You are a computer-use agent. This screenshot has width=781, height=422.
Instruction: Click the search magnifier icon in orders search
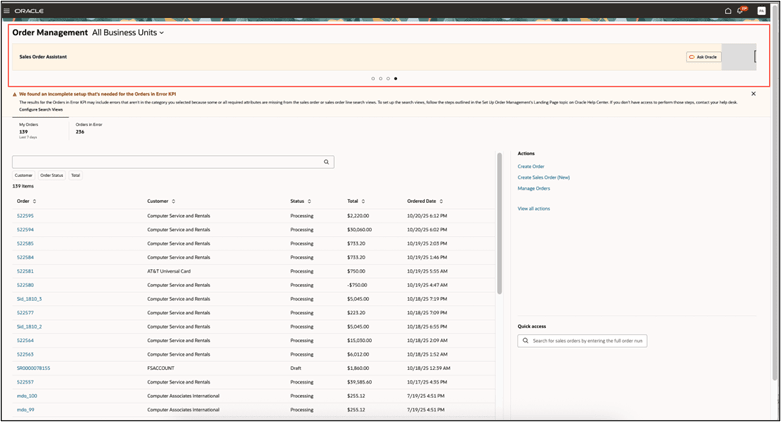pyautogui.click(x=326, y=162)
